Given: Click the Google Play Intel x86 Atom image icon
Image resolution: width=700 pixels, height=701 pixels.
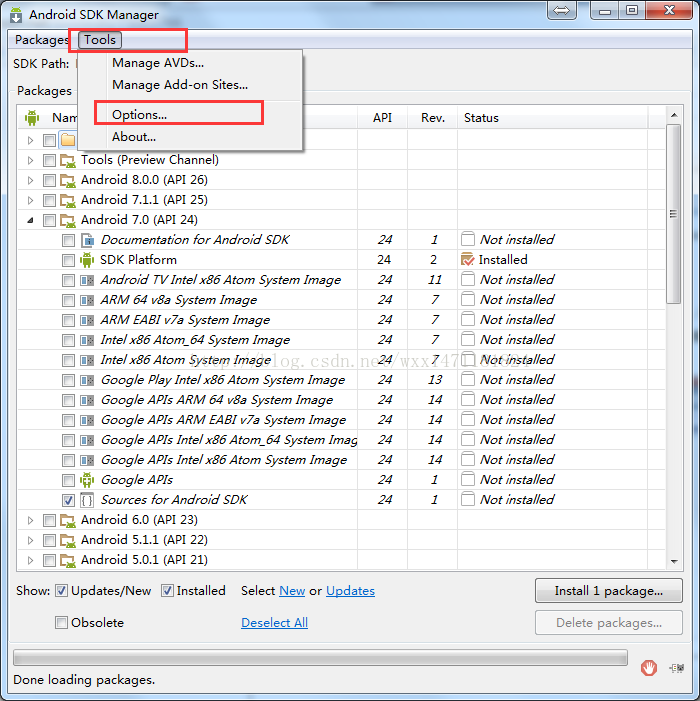Looking at the screenshot, I should point(87,380).
